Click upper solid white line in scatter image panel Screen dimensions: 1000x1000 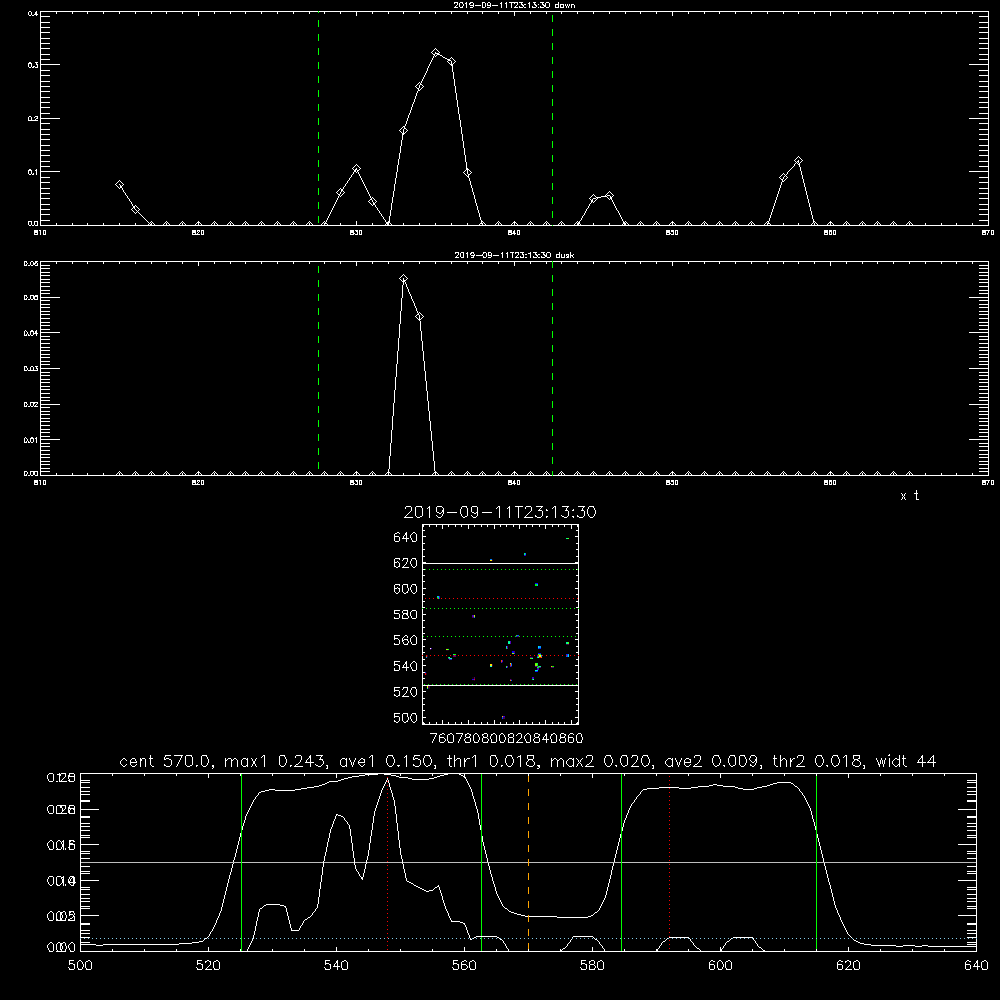500,563
